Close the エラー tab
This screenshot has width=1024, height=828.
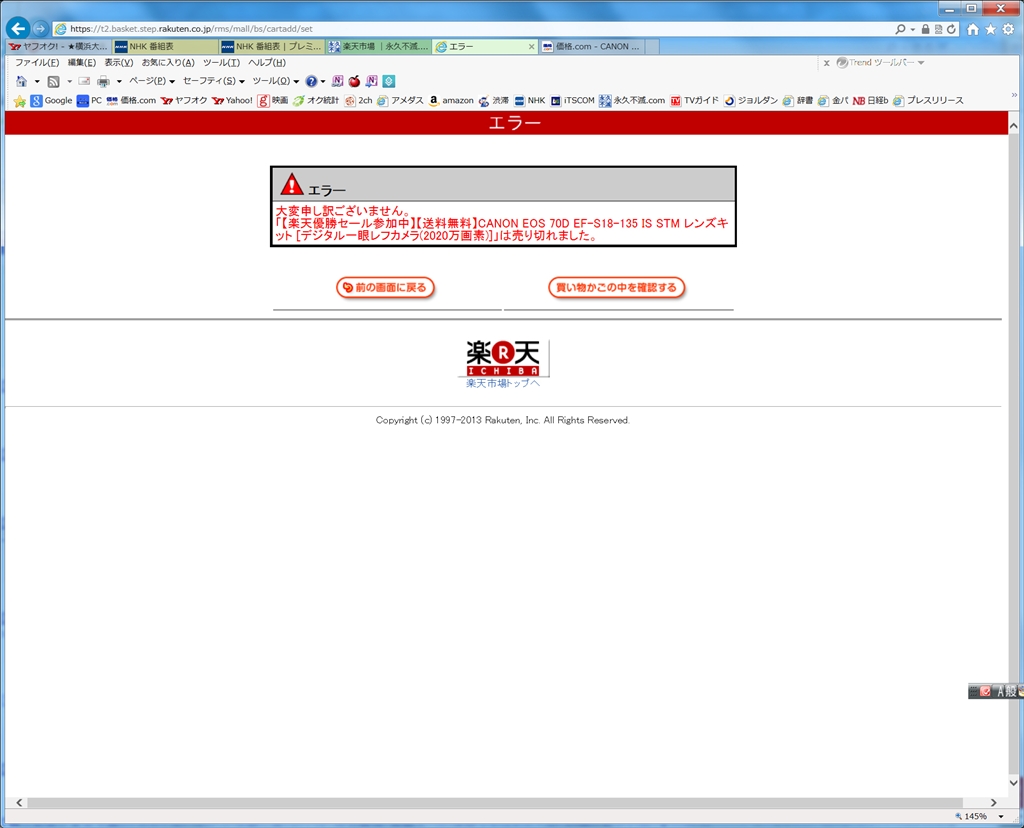point(531,46)
